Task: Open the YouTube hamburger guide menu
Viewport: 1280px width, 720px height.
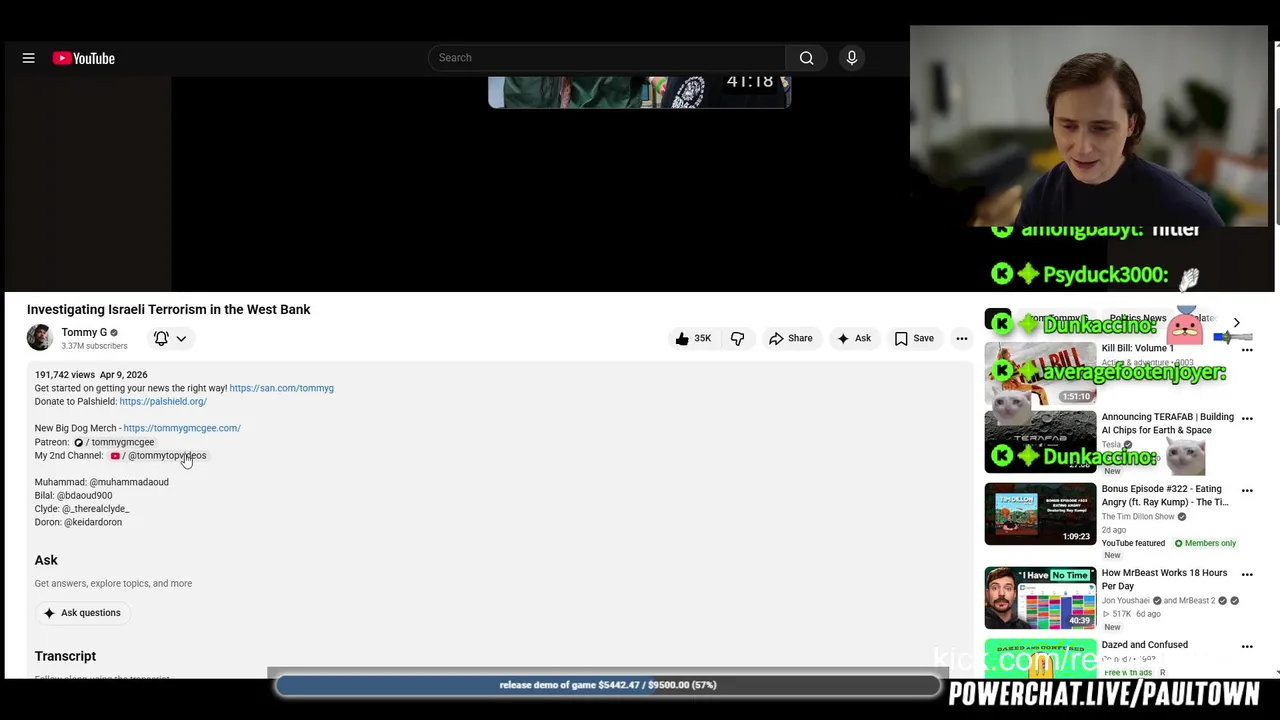Action: pos(29,58)
